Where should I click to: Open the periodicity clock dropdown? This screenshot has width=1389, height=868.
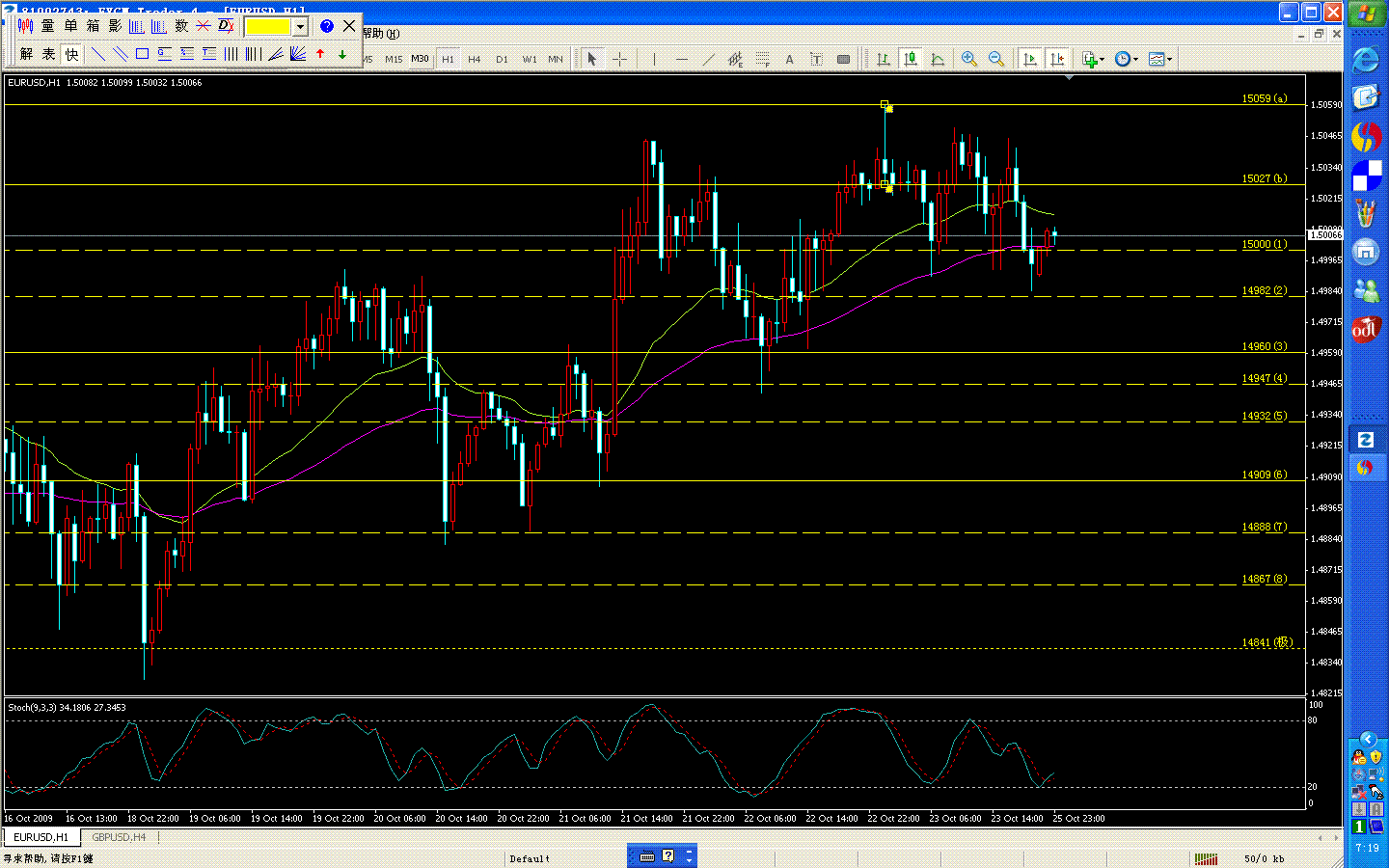coord(1126,59)
